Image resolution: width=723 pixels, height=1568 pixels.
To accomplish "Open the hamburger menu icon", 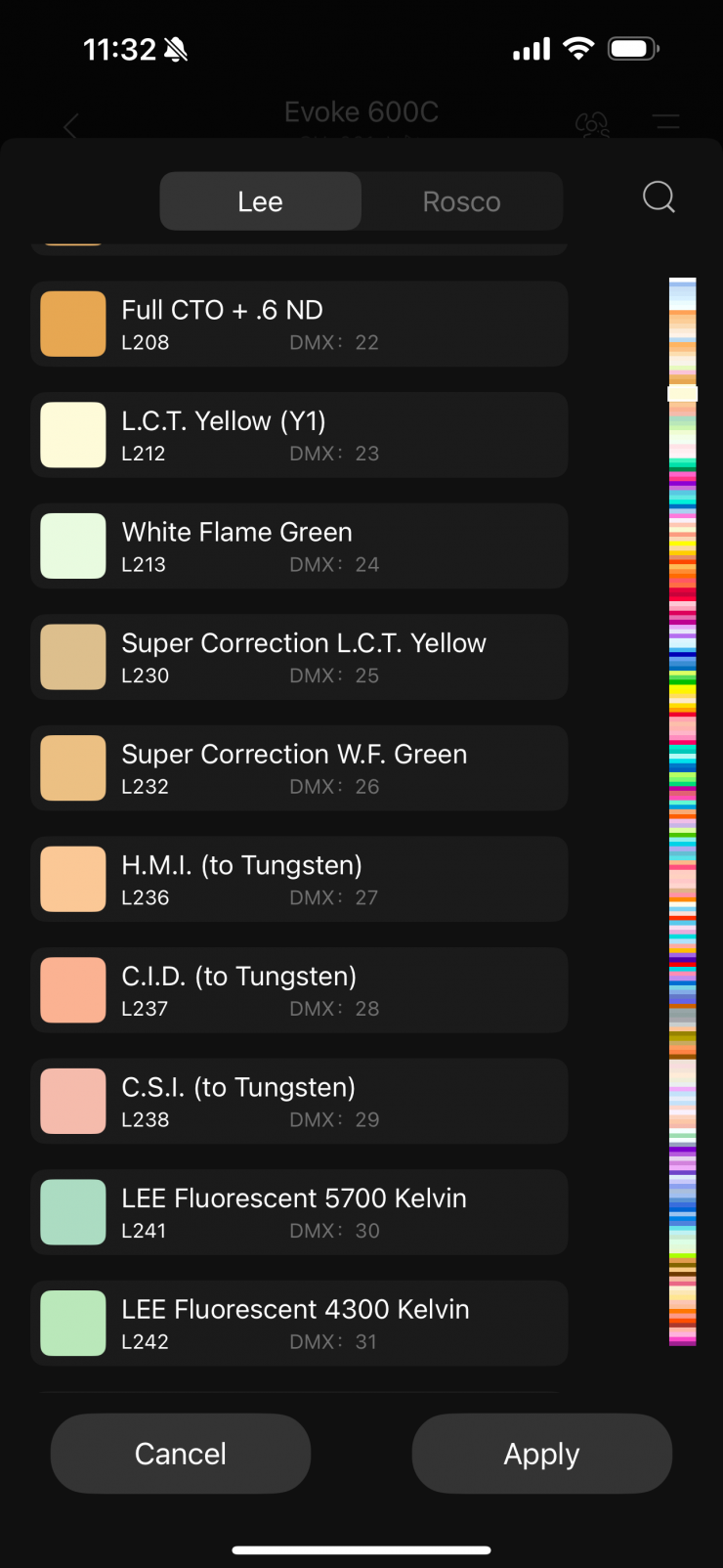I will tap(666, 122).
